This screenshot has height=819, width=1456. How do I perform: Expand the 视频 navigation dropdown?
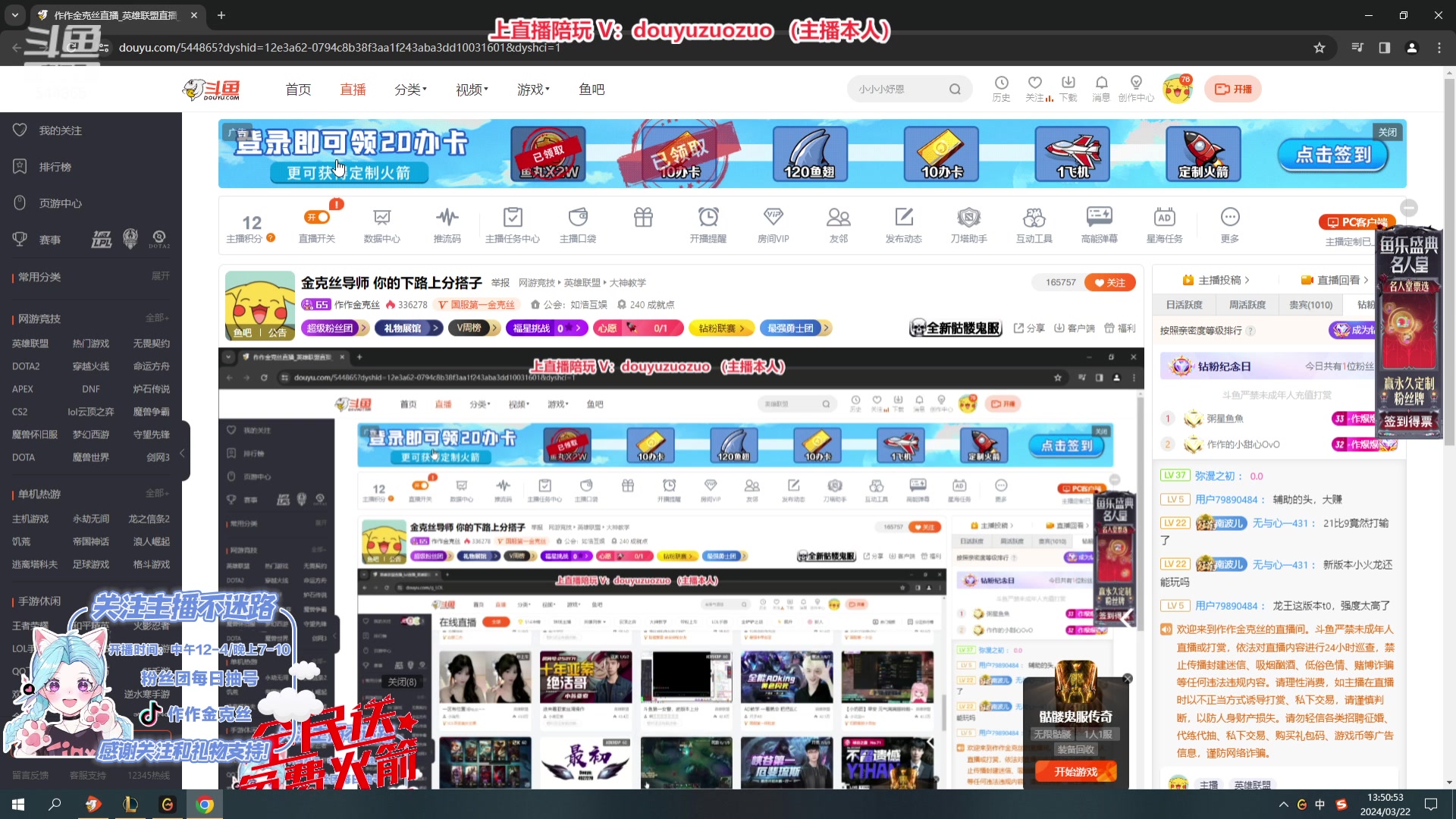(472, 89)
